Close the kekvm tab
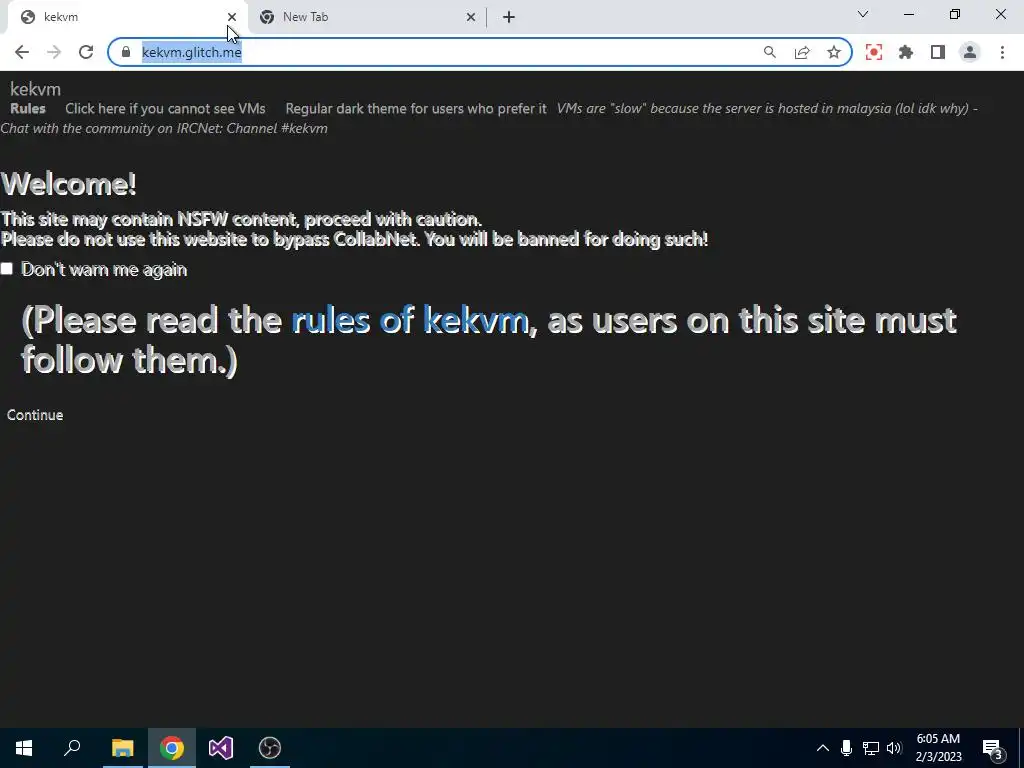The width and height of the screenshot is (1024, 768). click(232, 17)
